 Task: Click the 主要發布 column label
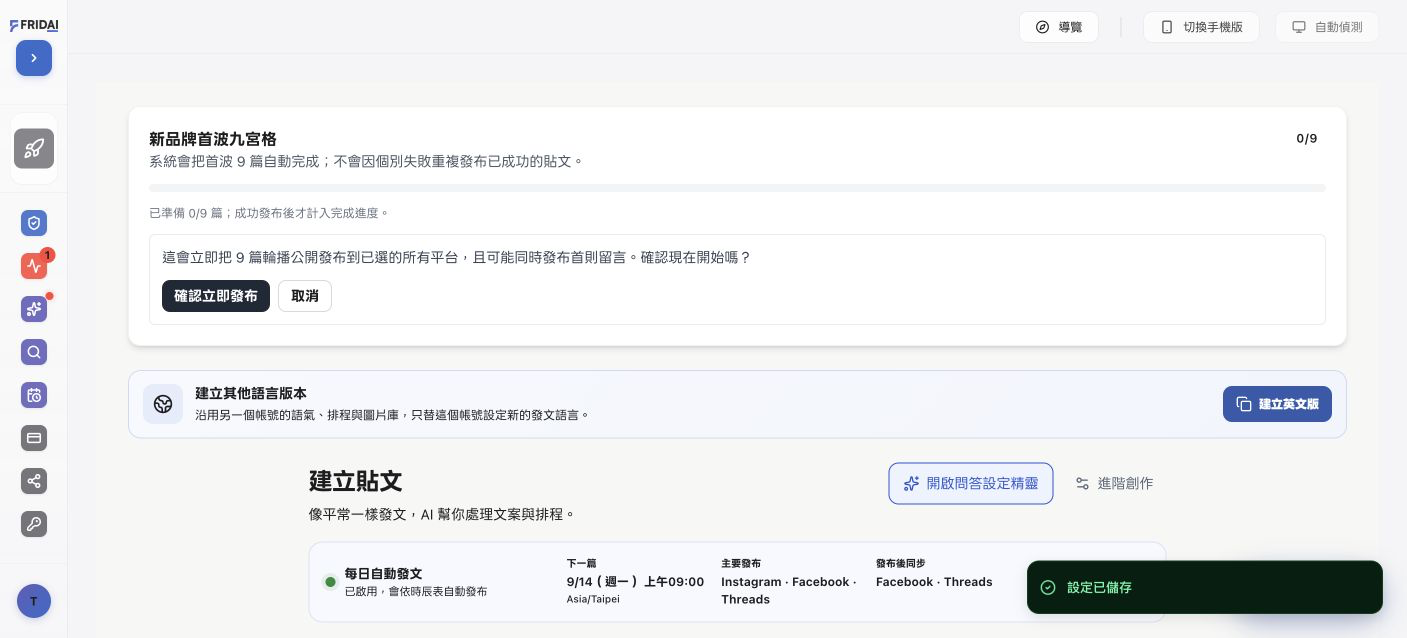741,564
